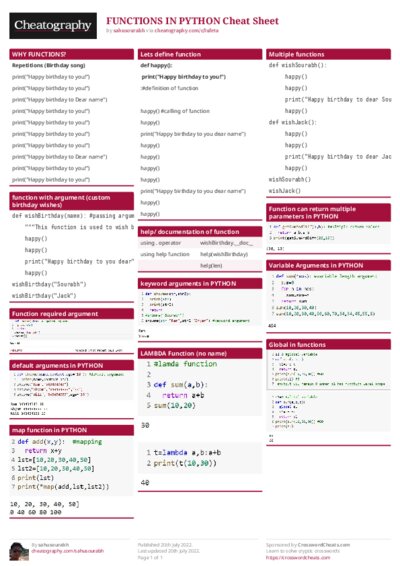
Task: Click the "return a+b" code line
Action: pyautogui.click(x=183, y=395)
